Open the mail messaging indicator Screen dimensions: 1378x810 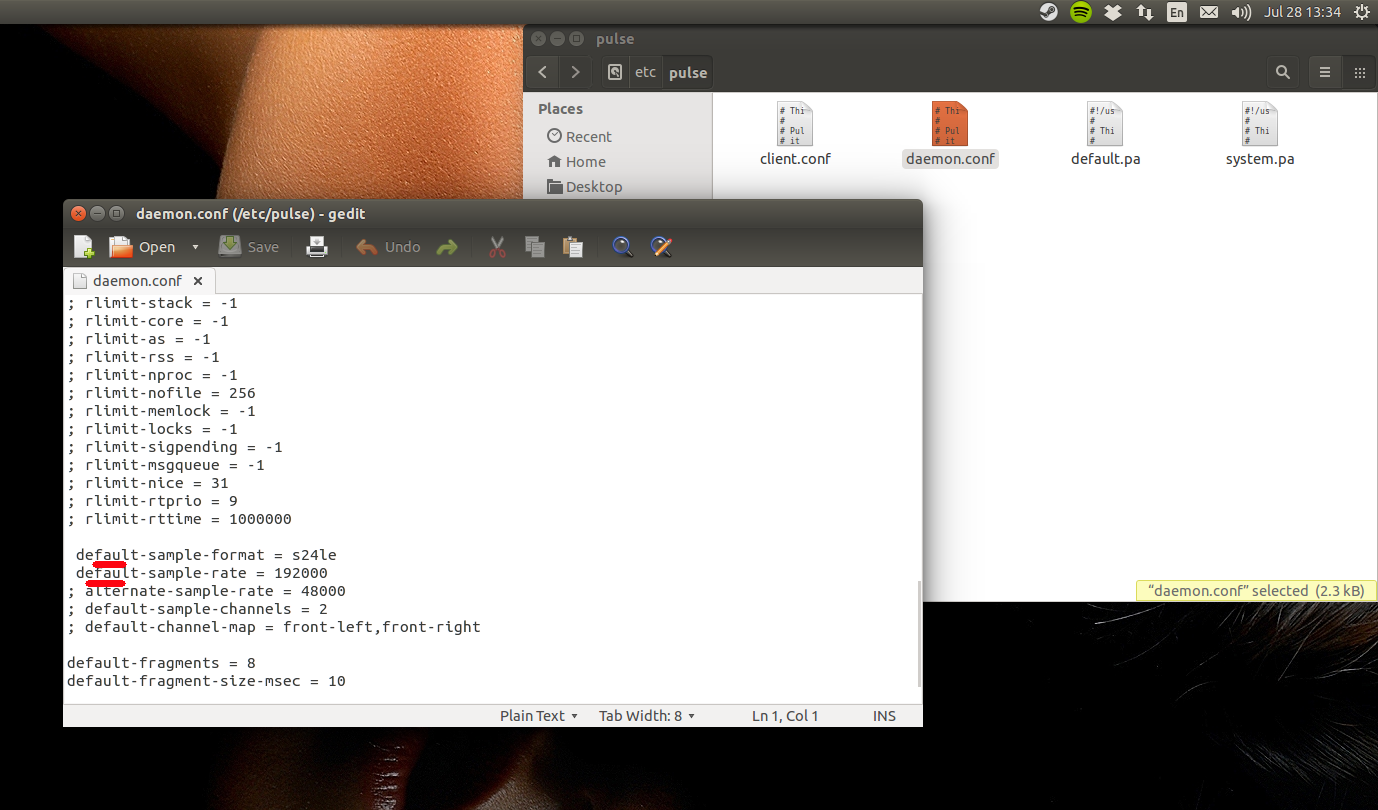pos(1209,12)
